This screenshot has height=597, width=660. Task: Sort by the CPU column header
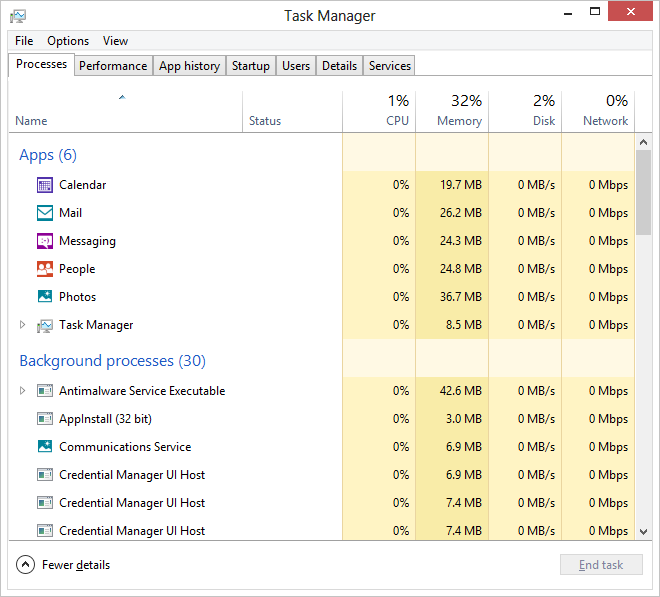click(379, 112)
